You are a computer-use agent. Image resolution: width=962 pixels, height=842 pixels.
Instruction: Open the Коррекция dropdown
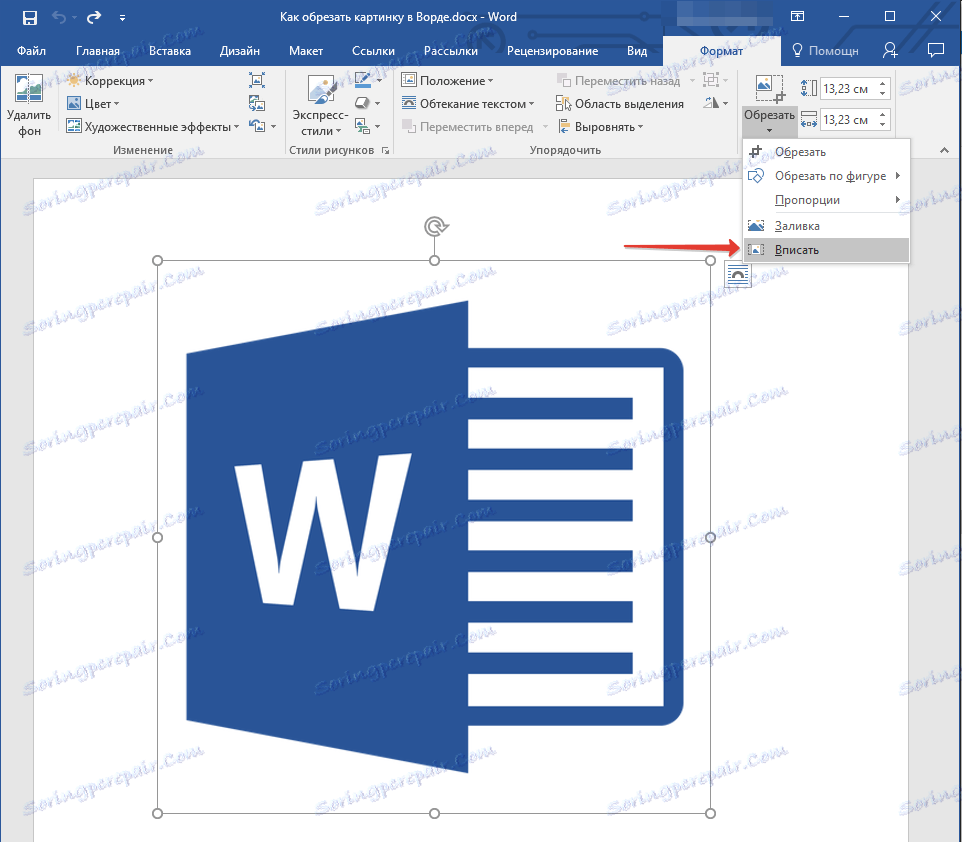click(110, 81)
